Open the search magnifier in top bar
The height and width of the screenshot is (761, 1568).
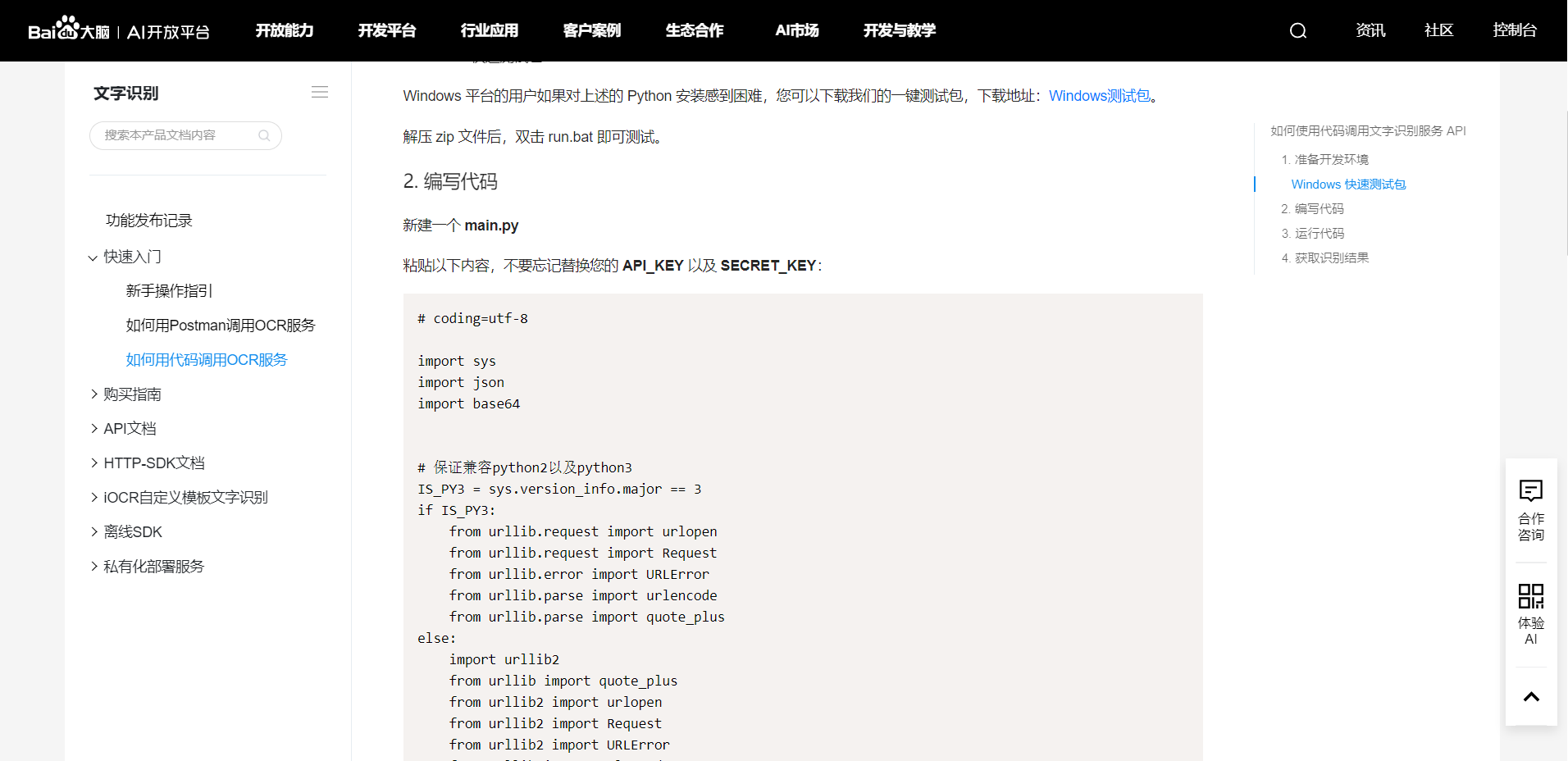coord(1297,30)
